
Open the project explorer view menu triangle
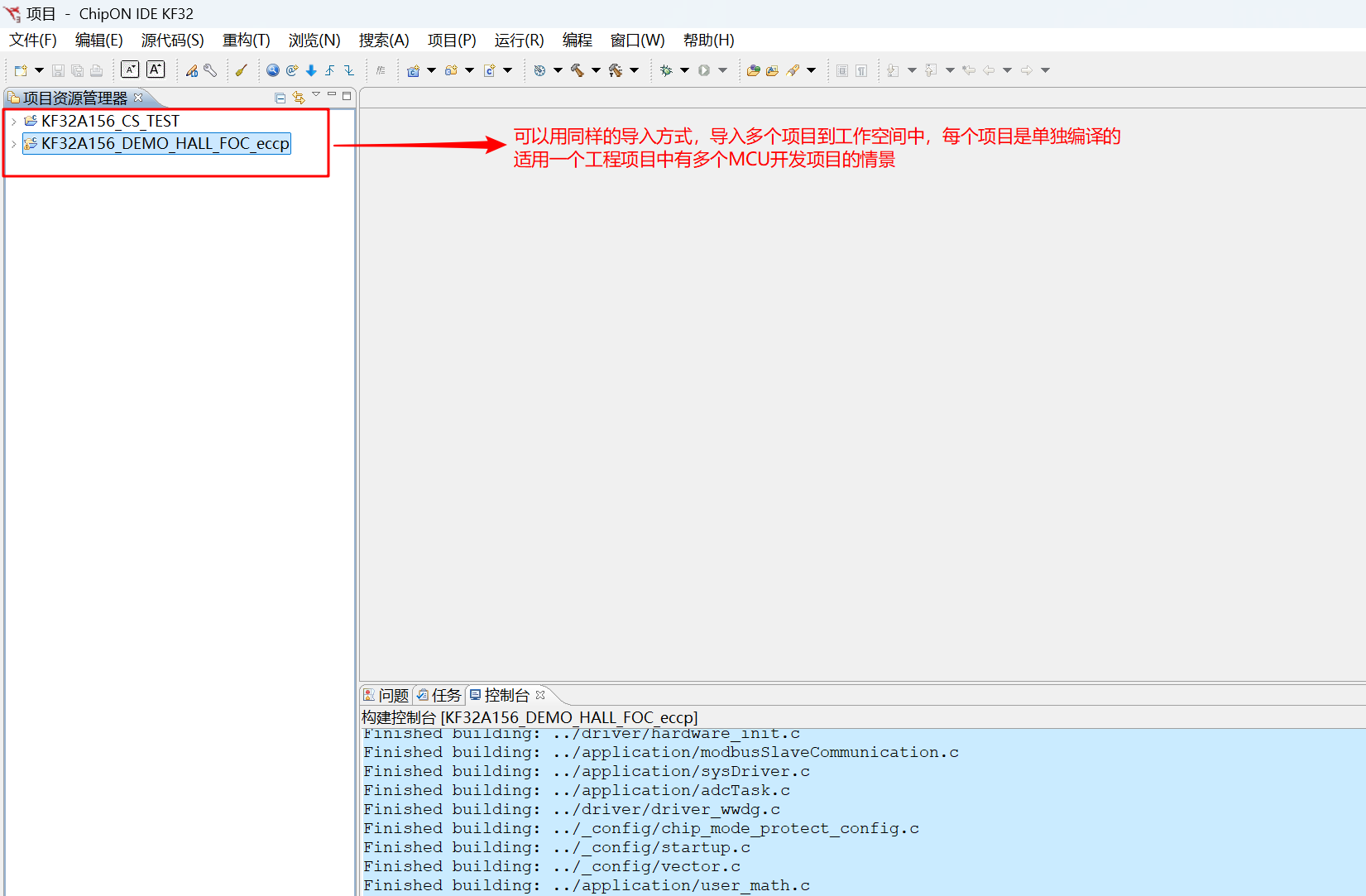(x=316, y=95)
